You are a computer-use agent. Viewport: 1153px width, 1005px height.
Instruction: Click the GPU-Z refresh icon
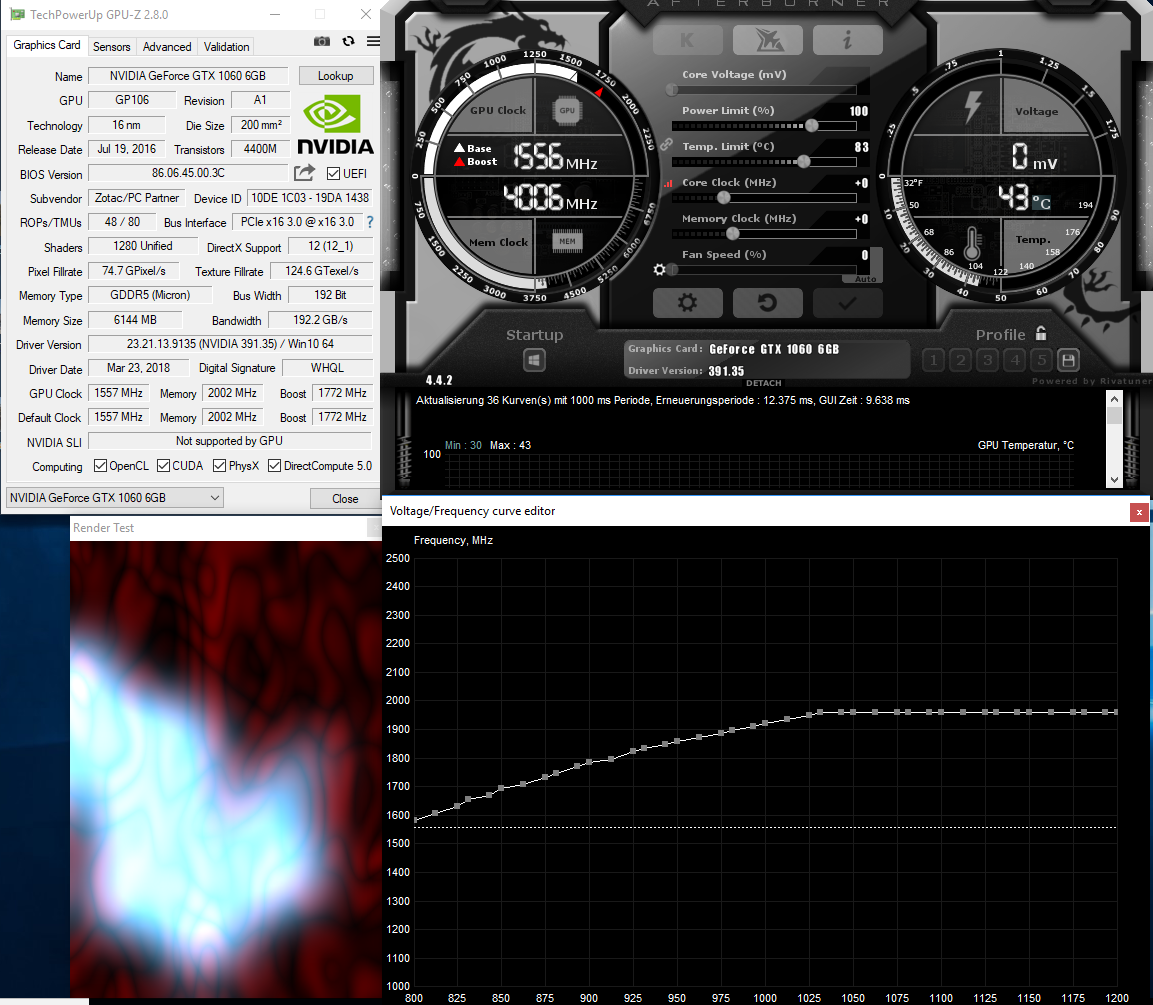(x=349, y=41)
